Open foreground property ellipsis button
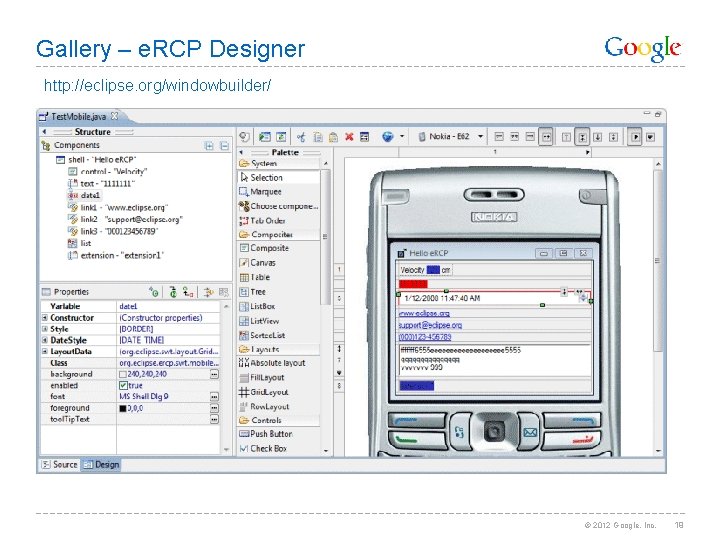The image size is (720, 540). (x=214, y=408)
